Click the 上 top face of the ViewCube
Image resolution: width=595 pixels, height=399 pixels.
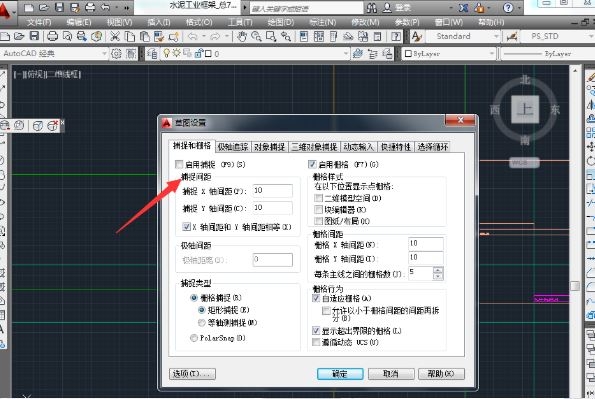pos(525,110)
